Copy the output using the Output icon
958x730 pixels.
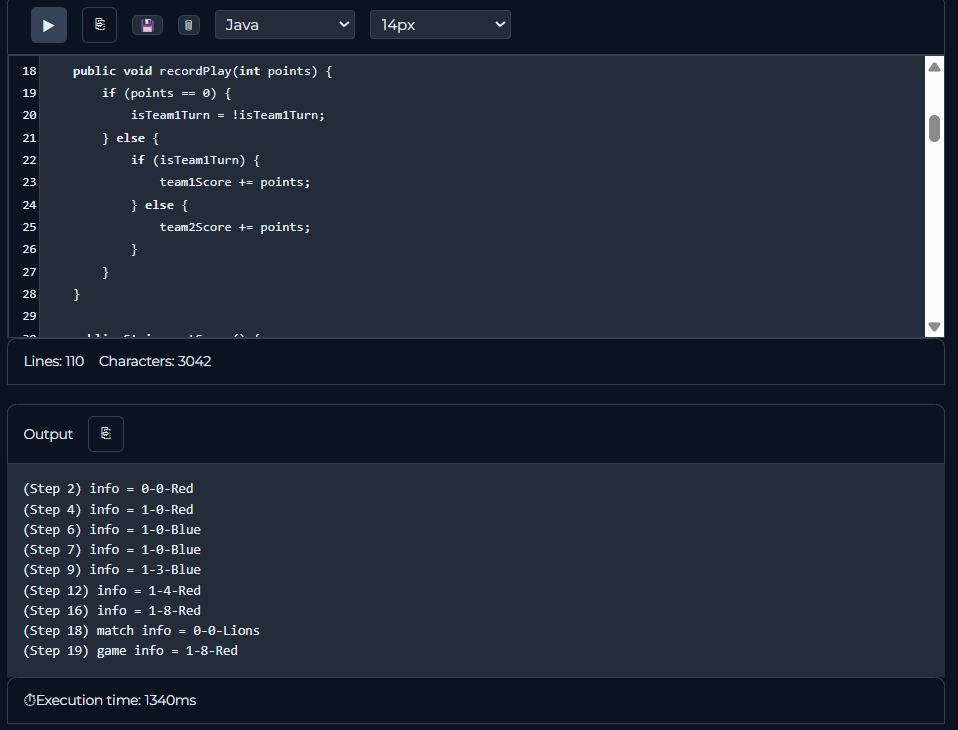click(106, 434)
